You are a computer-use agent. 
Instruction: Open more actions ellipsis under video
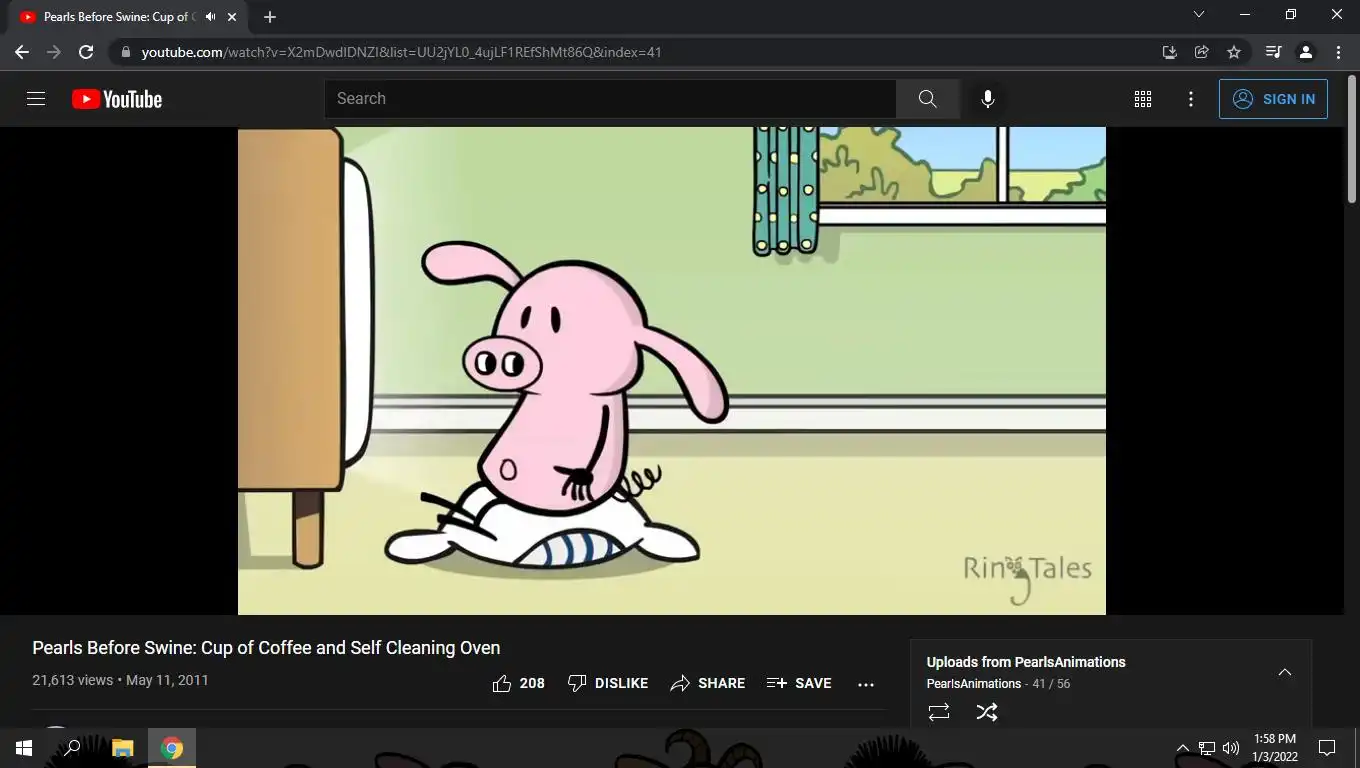pyautogui.click(x=866, y=684)
